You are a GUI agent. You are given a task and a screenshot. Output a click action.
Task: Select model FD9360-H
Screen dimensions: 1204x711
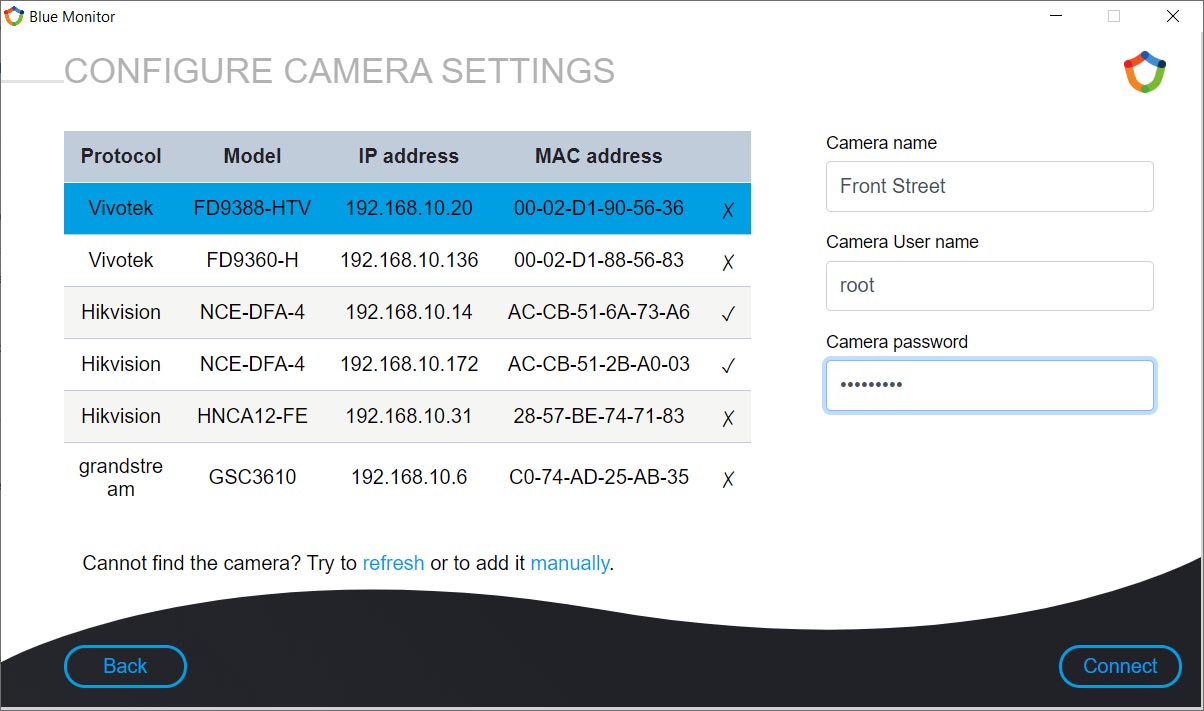tap(252, 260)
